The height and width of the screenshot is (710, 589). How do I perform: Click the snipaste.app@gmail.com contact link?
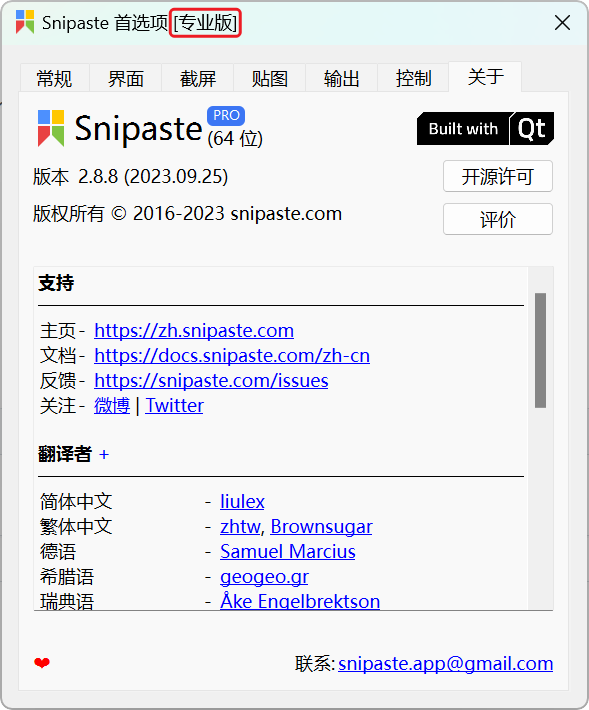[x=445, y=664]
